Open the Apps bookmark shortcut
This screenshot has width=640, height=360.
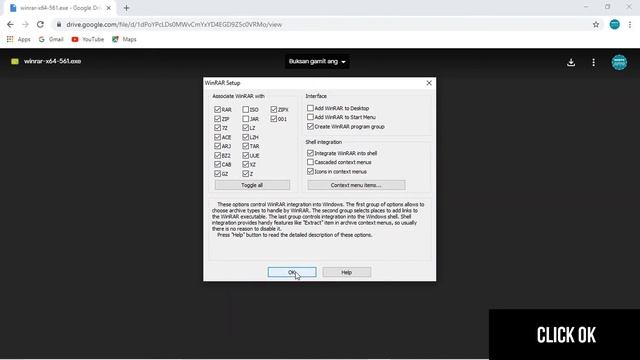19,39
